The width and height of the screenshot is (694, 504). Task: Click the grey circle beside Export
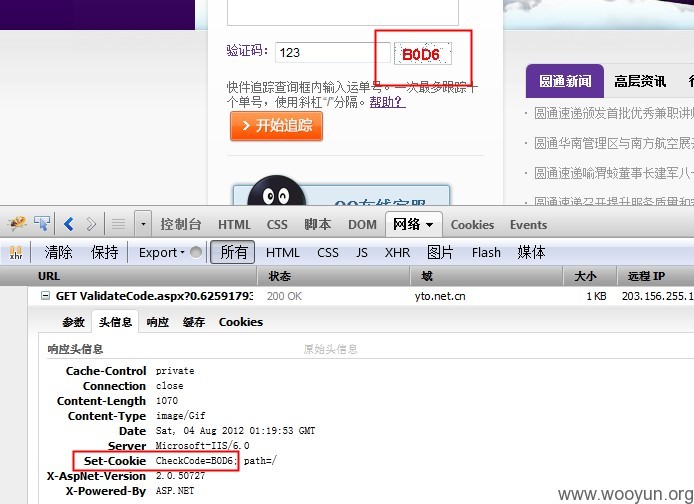pyautogui.click(x=196, y=252)
